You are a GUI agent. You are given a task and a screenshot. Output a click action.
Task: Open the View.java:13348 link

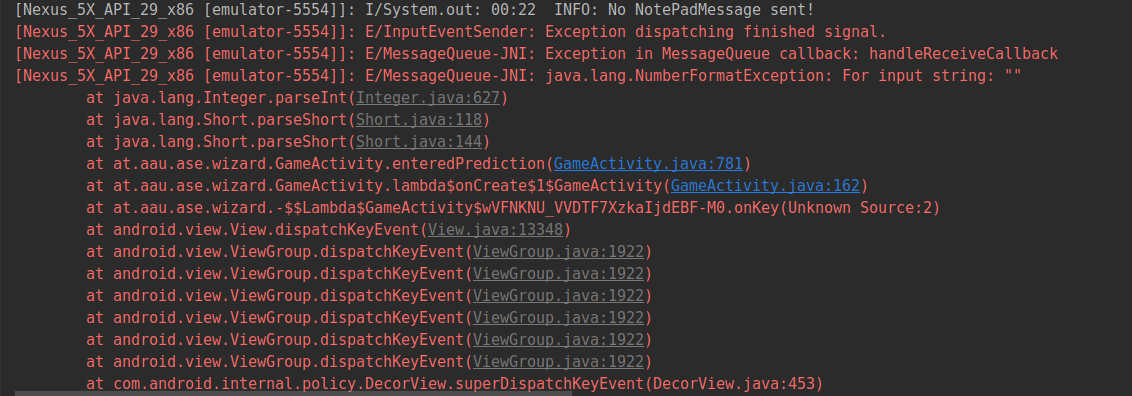[496, 229]
